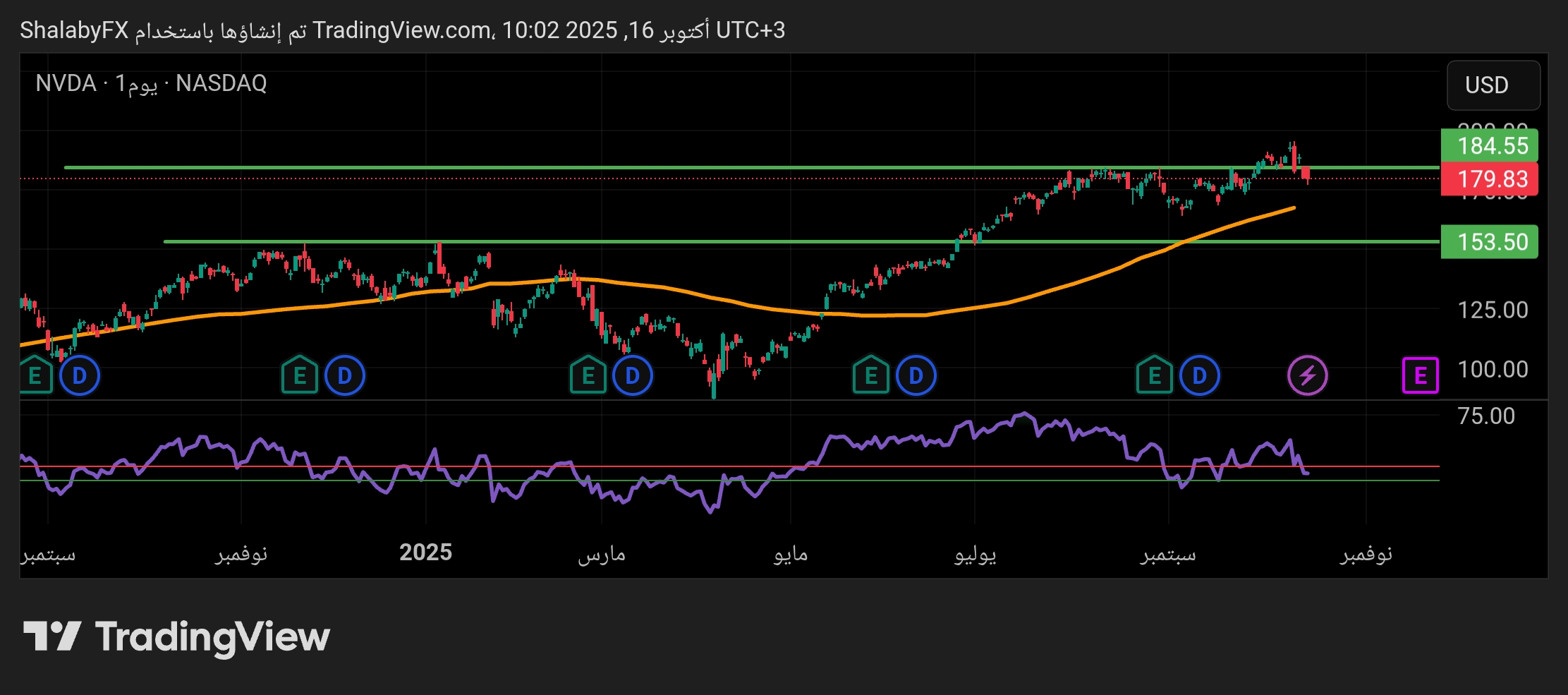The width and height of the screenshot is (1568, 695).
Task: Open the last blue dividend D marker near September 2025
Action: pos(1199,375)
